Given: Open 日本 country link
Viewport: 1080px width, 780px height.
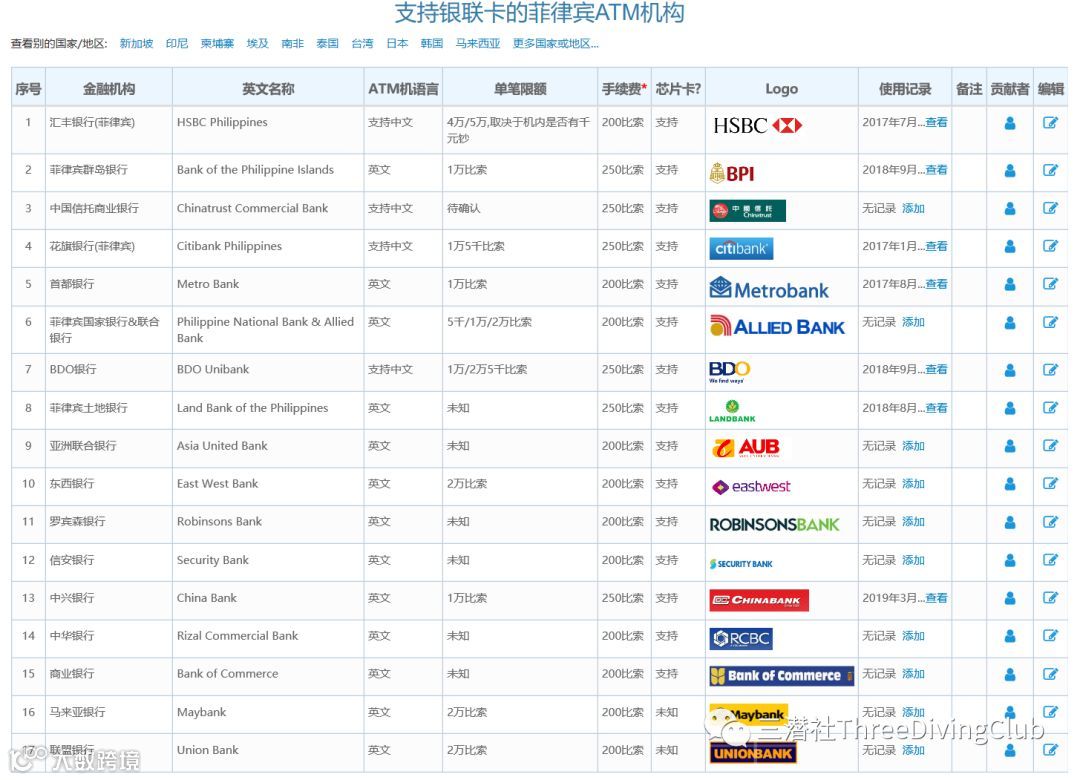Looking at the screenshot, I should click(397, 43).
